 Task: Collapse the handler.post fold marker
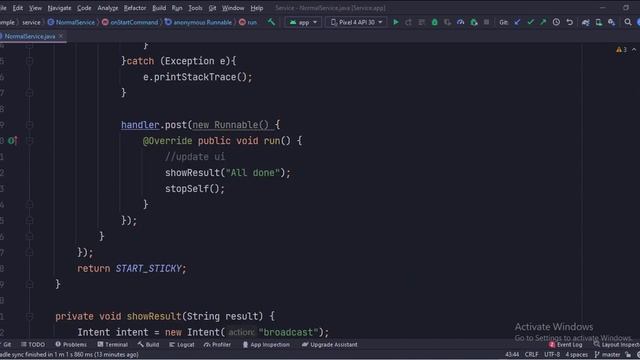tap(29, 124)
